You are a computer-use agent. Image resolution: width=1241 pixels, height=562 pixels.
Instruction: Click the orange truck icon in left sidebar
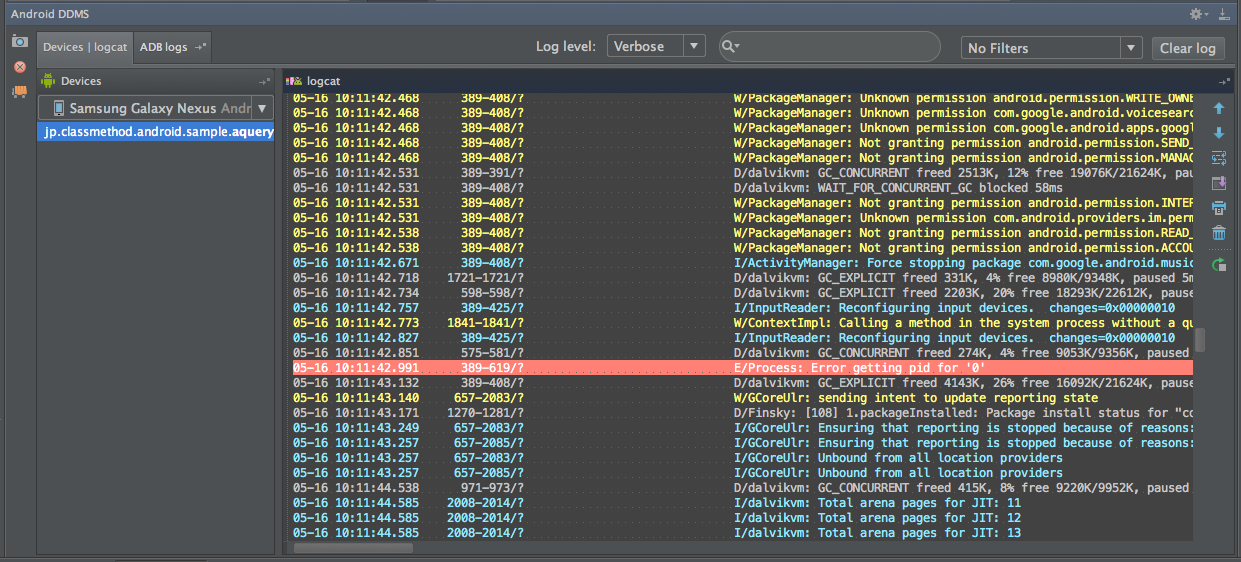pos(19,92)
